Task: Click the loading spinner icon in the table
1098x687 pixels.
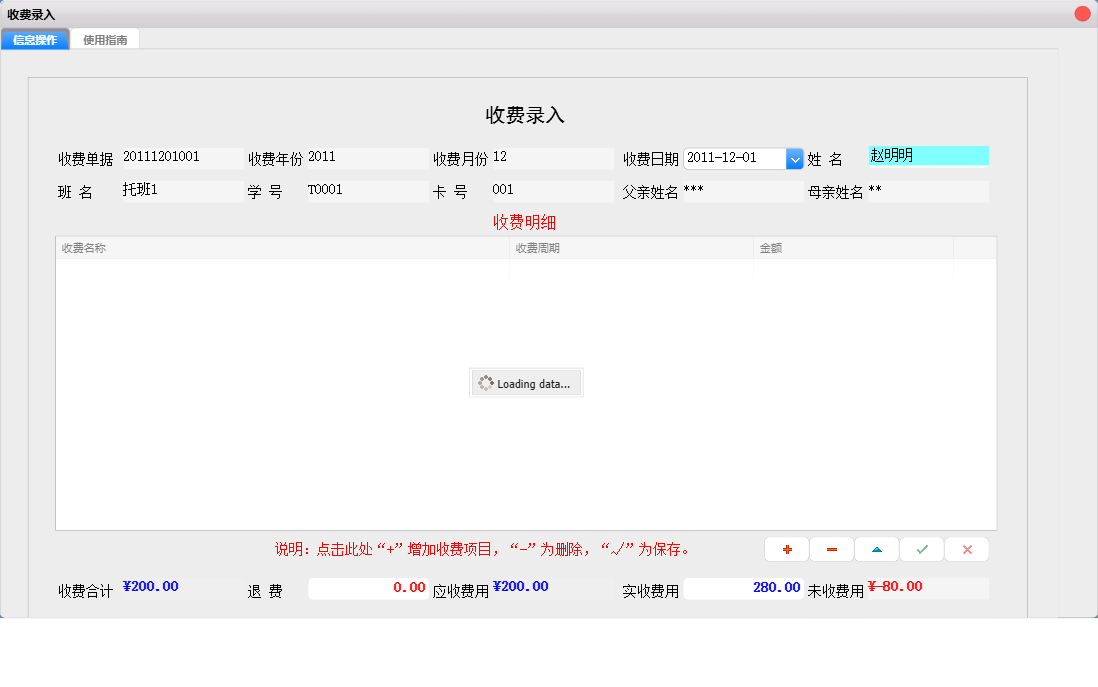Action: (487, 382)
